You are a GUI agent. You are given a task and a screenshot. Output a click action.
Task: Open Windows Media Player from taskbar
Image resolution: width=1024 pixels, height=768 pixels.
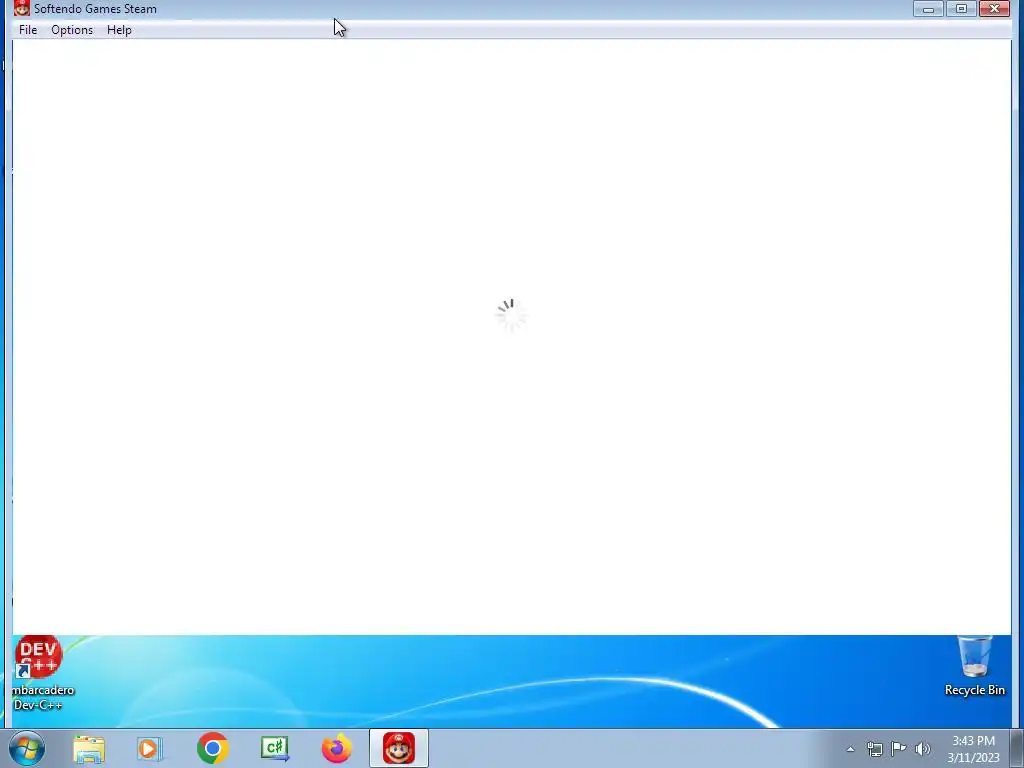point(150,748)
